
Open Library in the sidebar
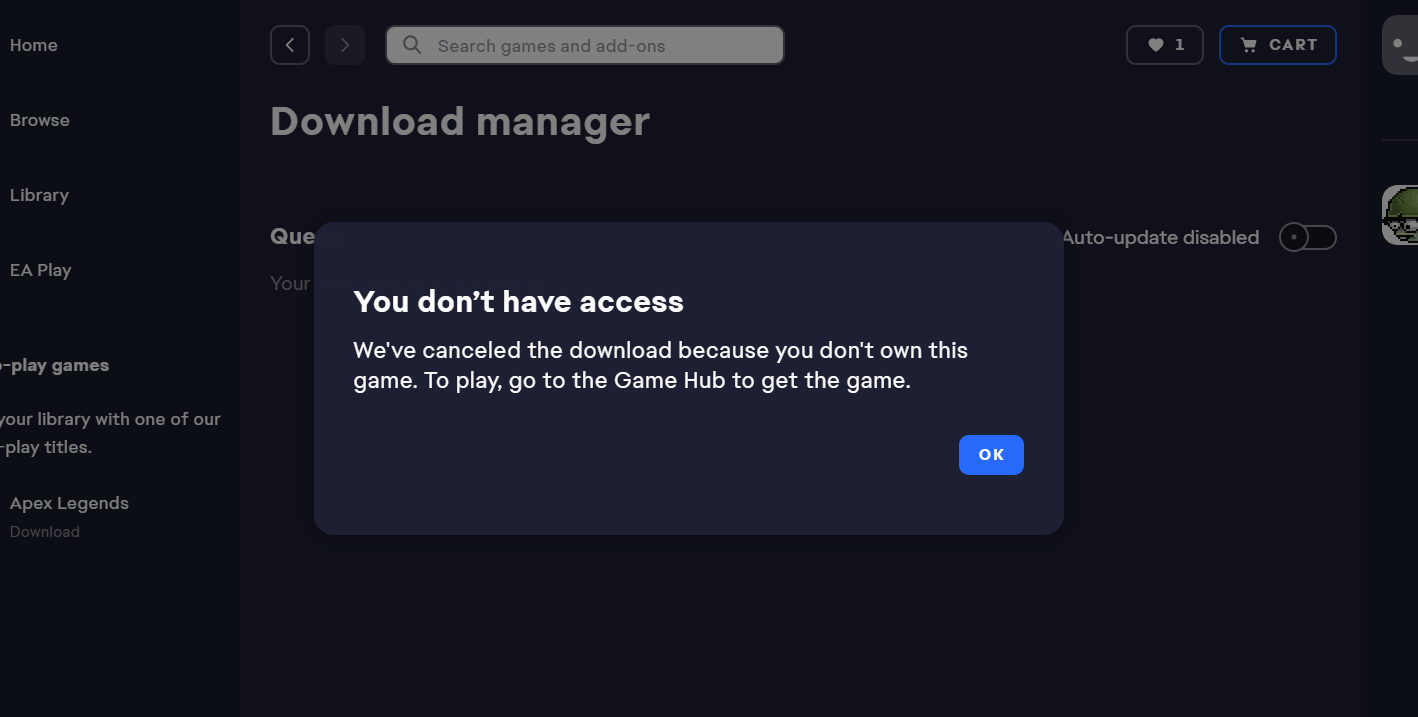click(39, 195)
